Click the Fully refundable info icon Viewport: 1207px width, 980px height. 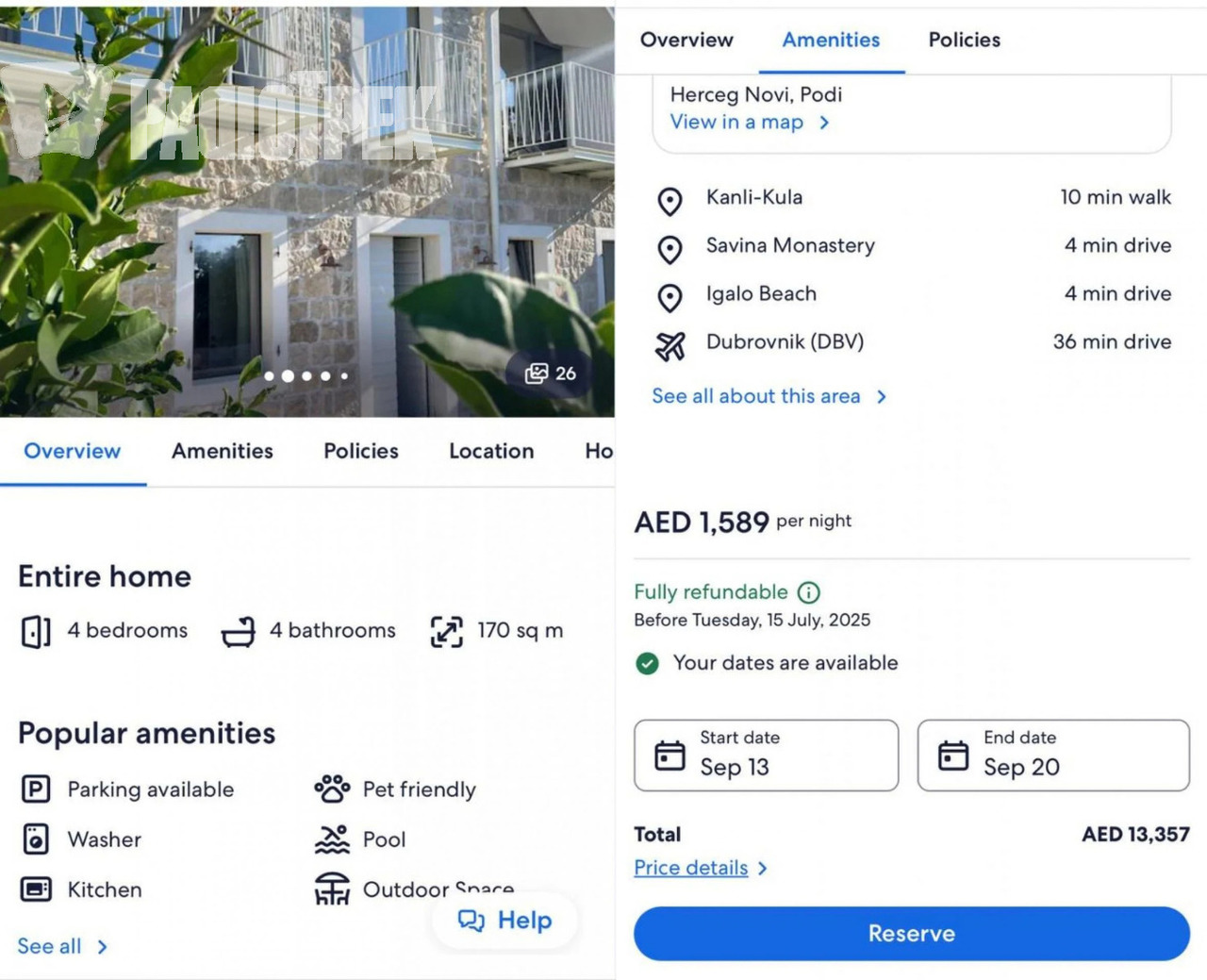point(808,592)
